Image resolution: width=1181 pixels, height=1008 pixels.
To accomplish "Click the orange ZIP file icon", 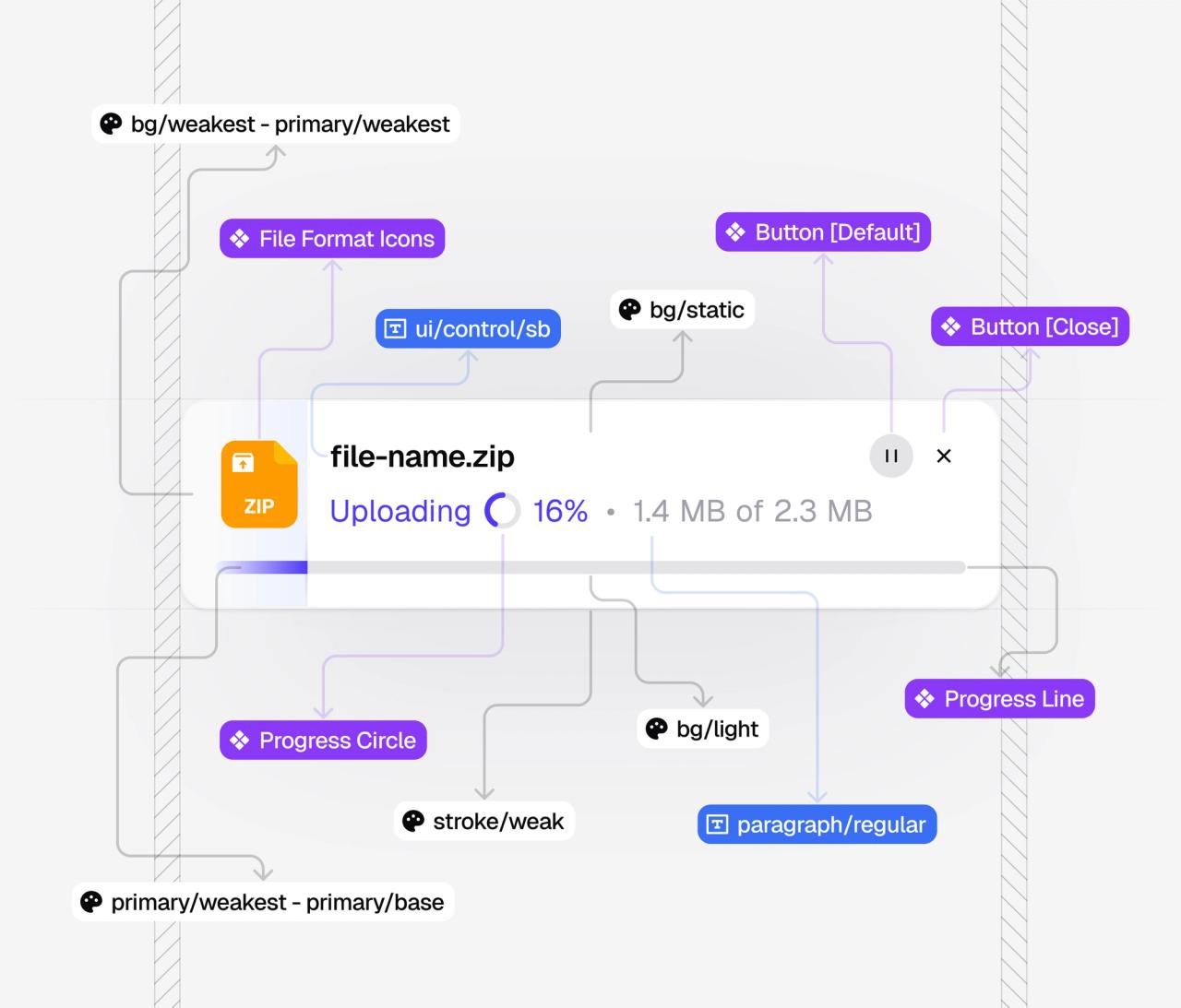I will 259,484.
